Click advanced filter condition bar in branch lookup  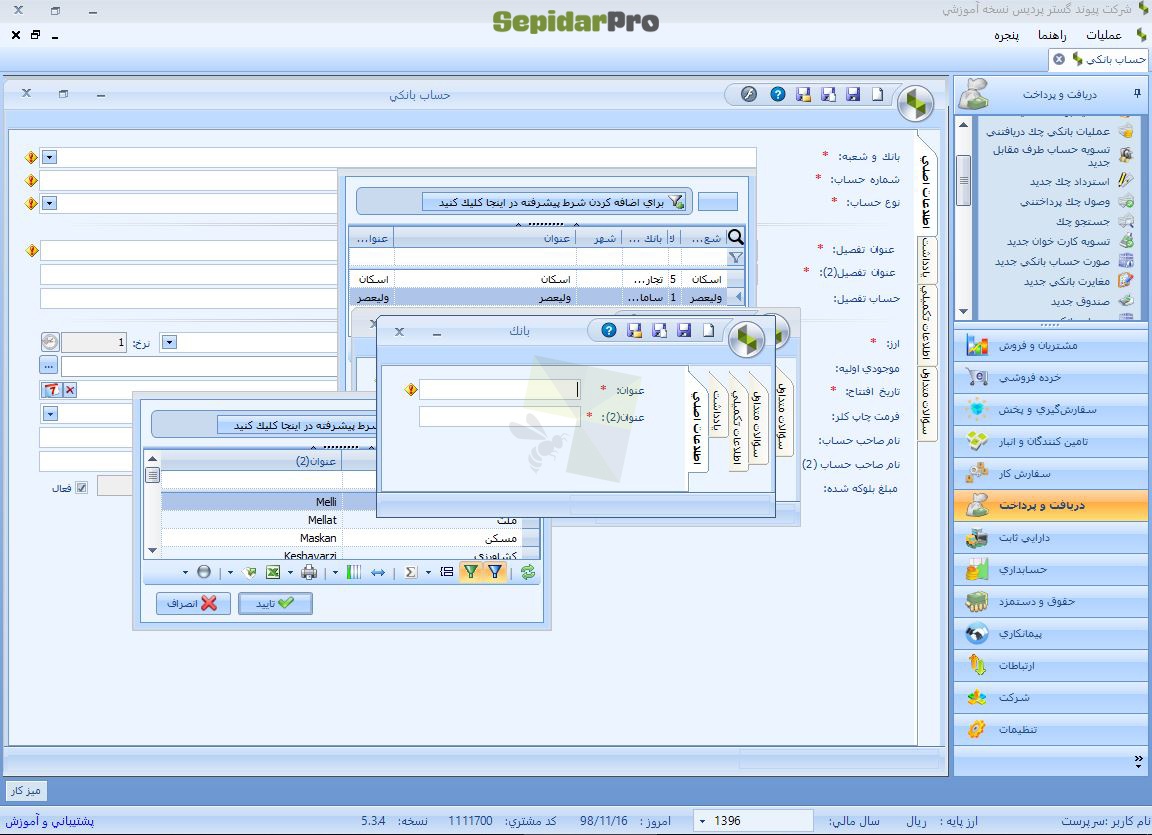click(555, 202)
